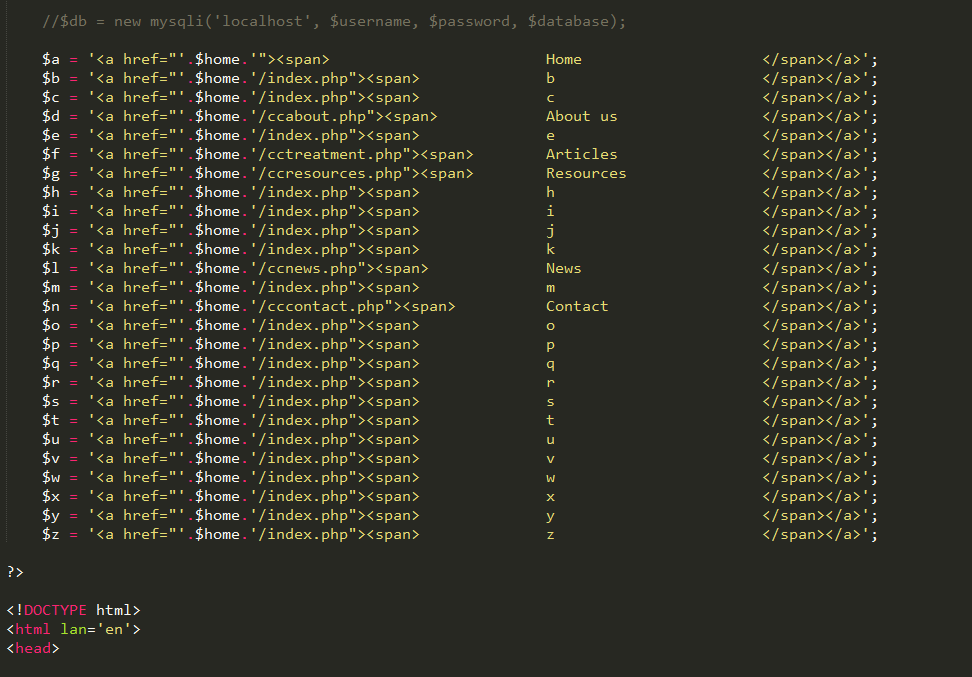
Task: Click the head opening tag
Action: (31, 648)
